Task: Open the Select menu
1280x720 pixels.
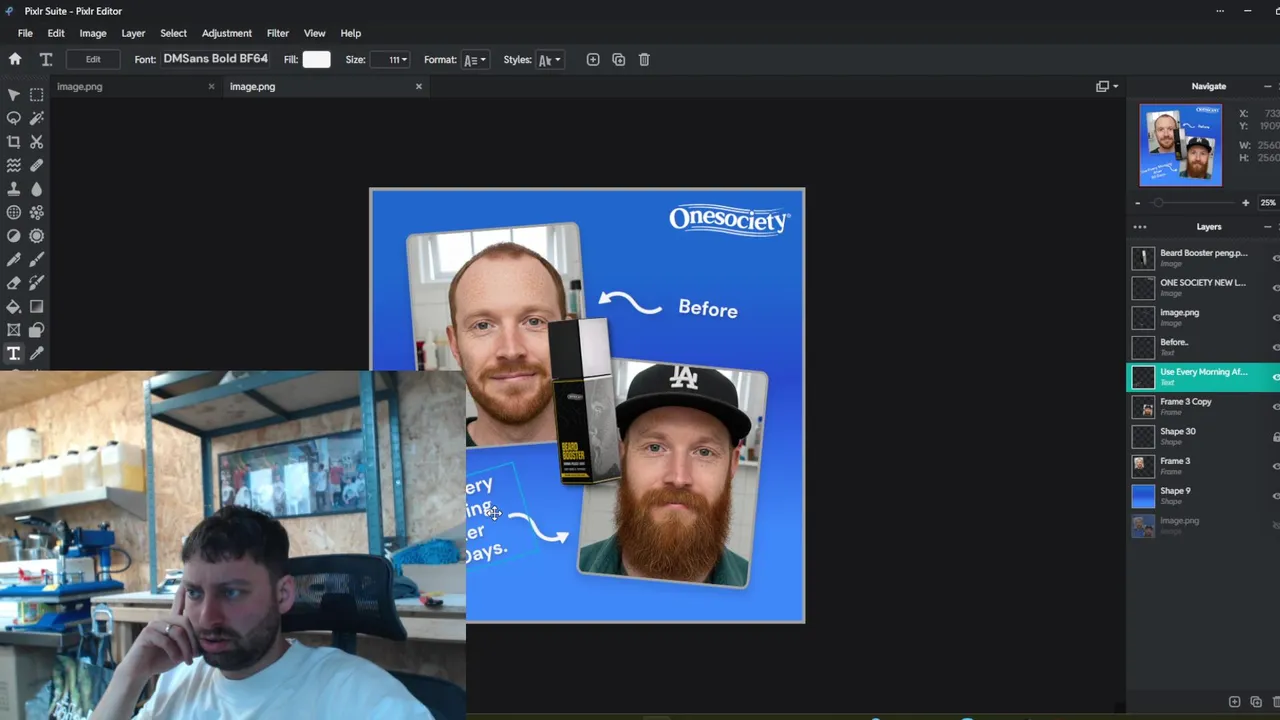Action: coord(173,33)
